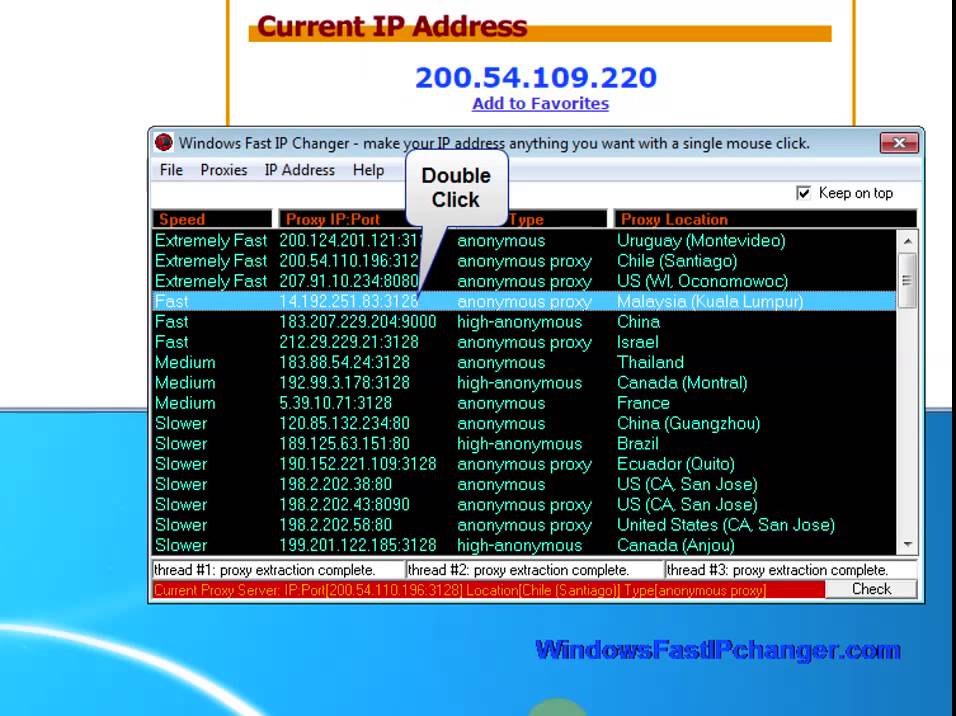The width and height of the screenshot is (956, 716).
Task: Click the scrollbar down arrow in proxy list
Action: click(908, 544)
